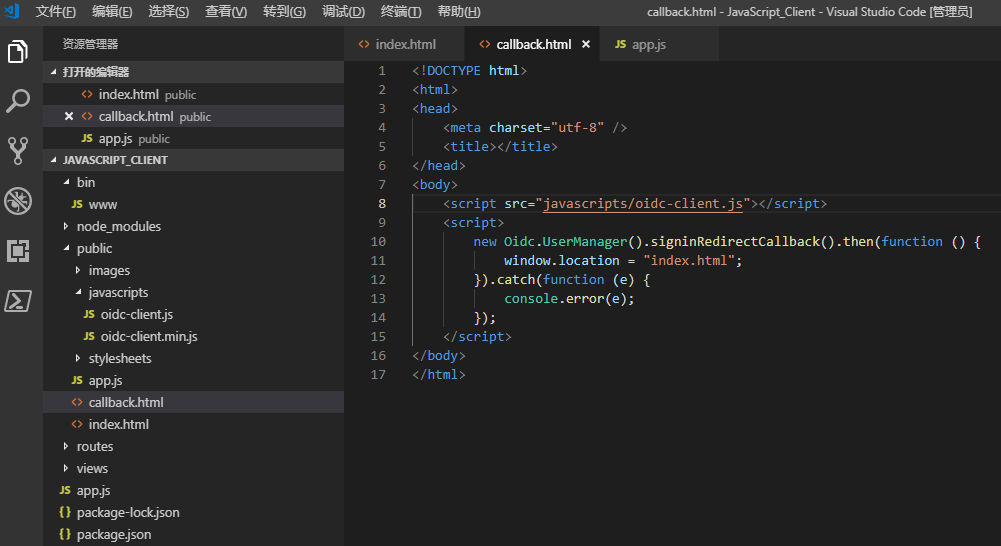This screenshot has height=546, width=1001.
Task: Switch to the index.html editor tab
Action: (x=405, y=45)
